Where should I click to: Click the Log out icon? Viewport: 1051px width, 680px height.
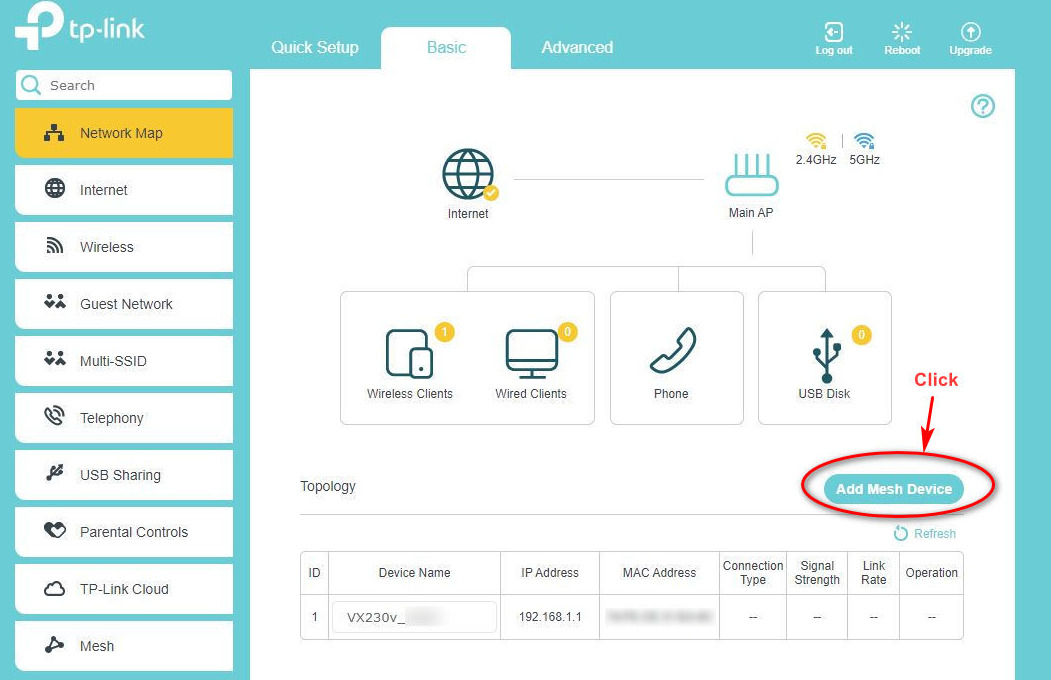click(833, 31)
